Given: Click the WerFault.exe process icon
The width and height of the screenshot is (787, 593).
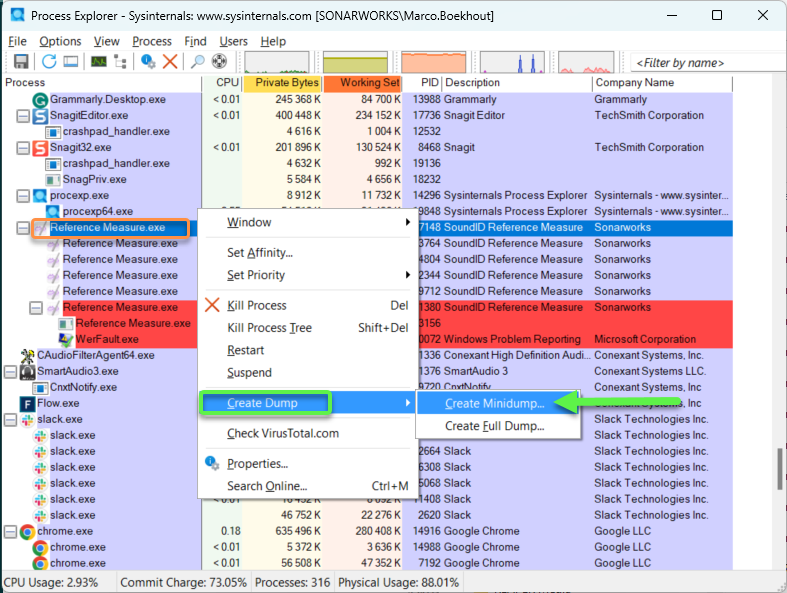Looking at the screenshot, I should click(x=66, y=340).
